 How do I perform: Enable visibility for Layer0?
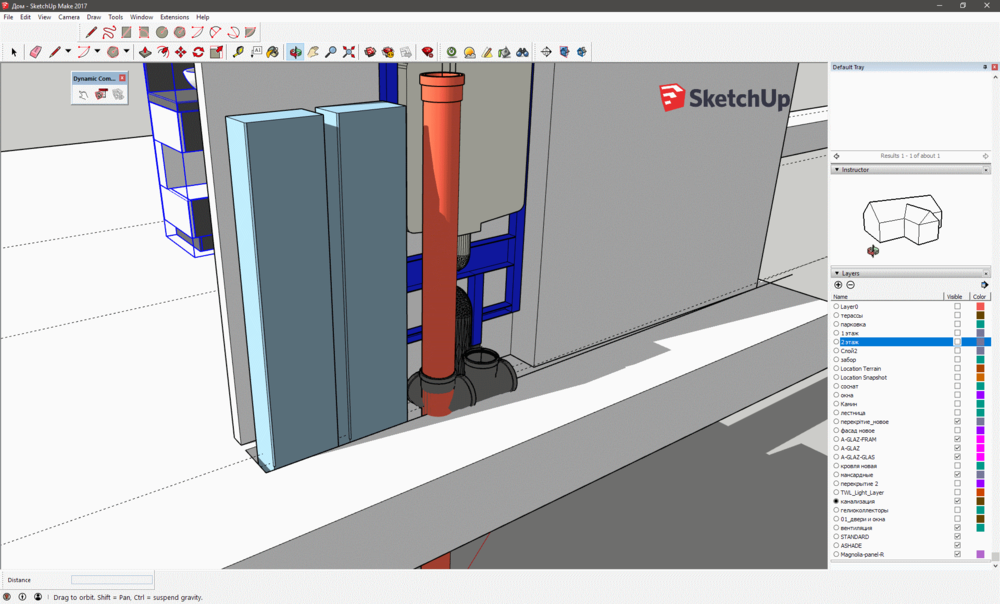(957, 307)
